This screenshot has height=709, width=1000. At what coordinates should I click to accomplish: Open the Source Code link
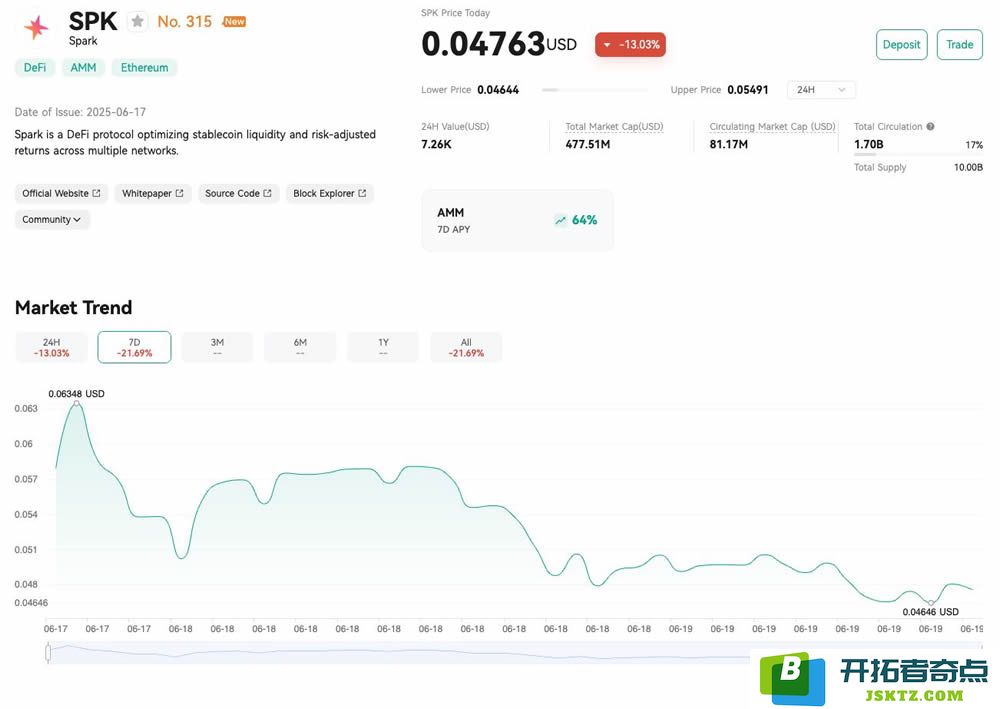[238, 193]
